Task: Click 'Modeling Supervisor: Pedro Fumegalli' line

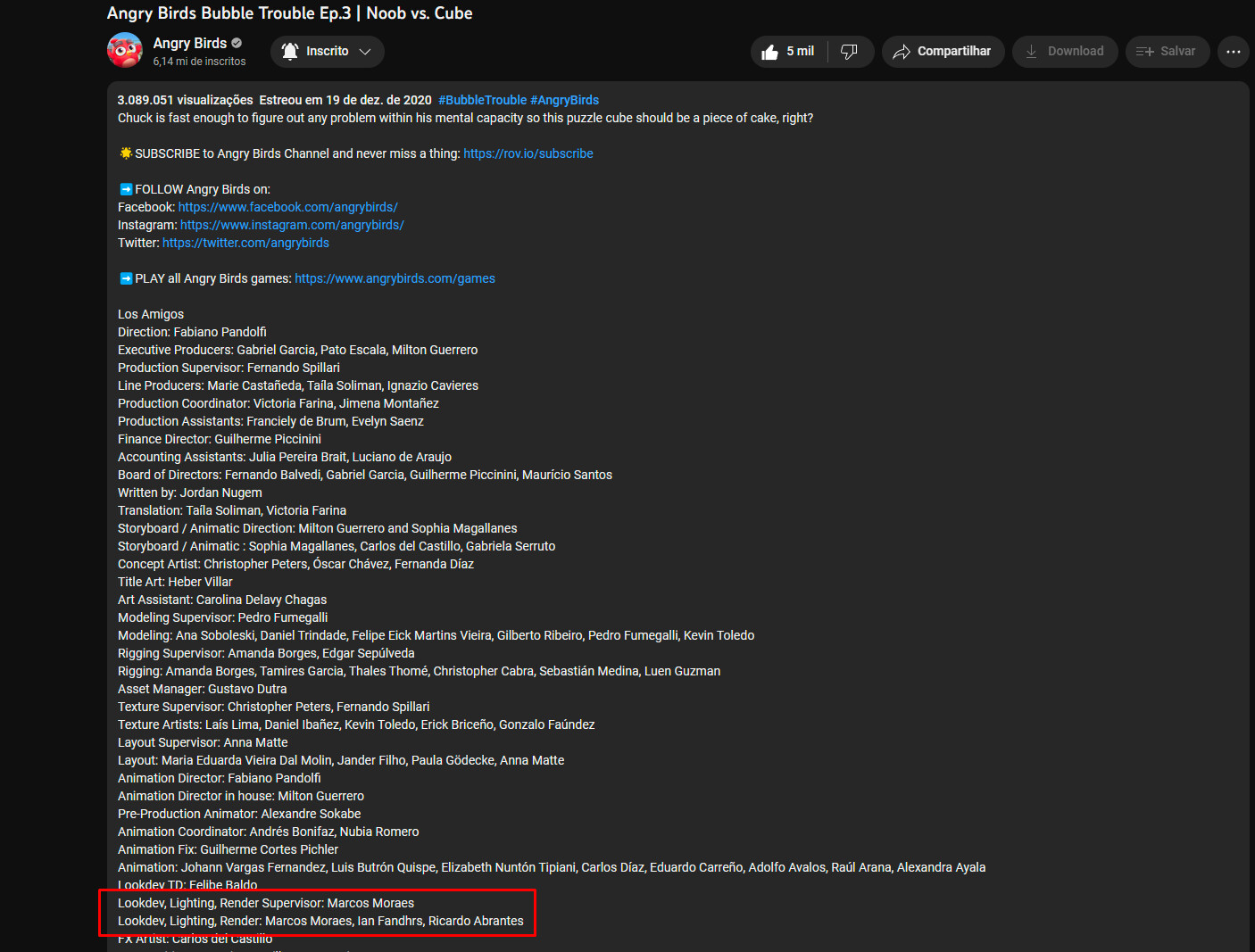Action: coord(223,617)
